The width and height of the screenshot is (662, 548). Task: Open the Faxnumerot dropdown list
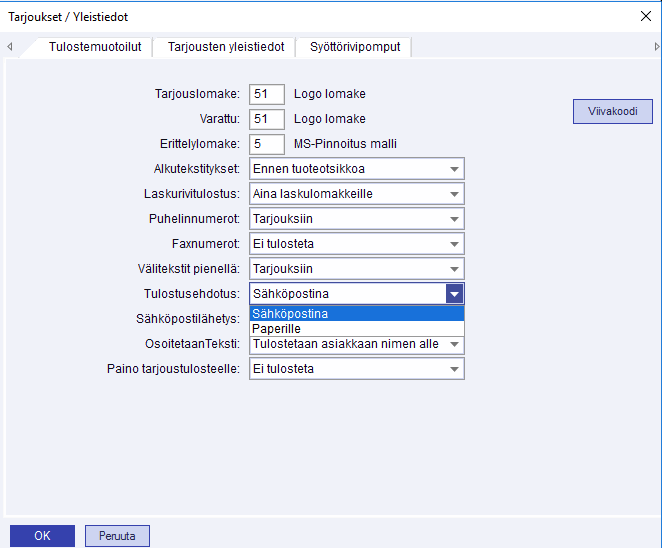(454, 244)
